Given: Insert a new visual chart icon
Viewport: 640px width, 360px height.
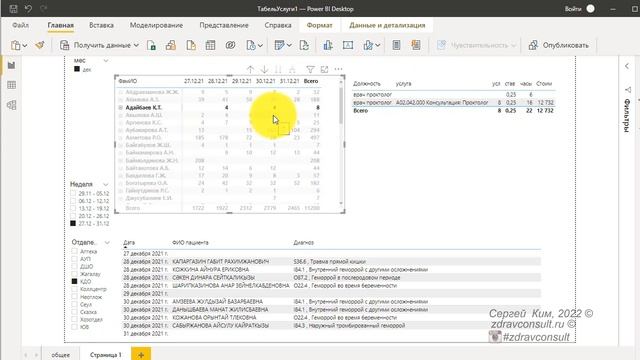Looking at the screenshot, I should click(x=328, y=45).
